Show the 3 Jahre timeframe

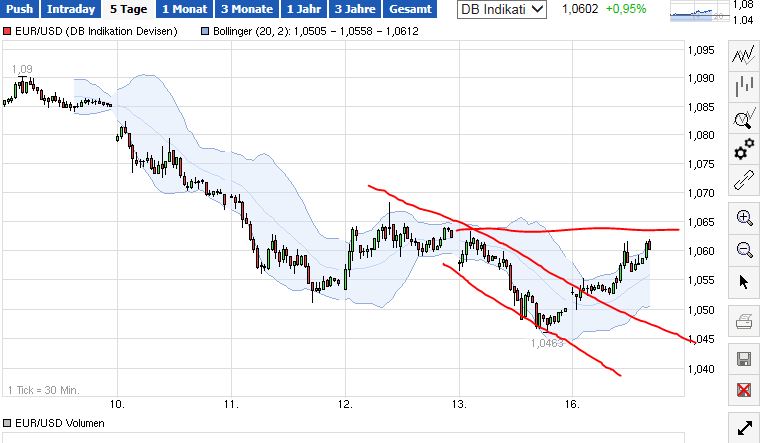(x=355, y=9)
